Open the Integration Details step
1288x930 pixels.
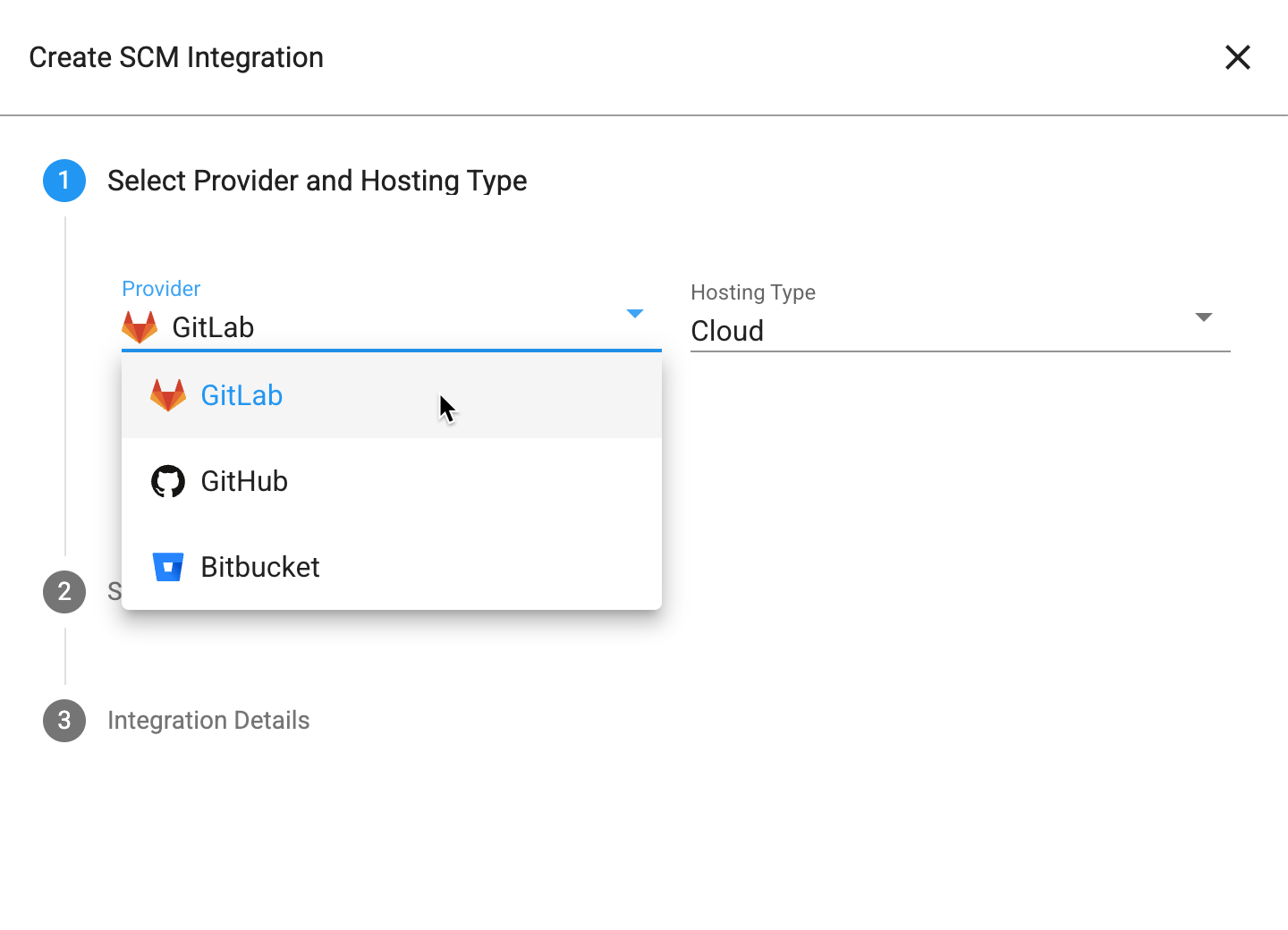tap(208, 721)
